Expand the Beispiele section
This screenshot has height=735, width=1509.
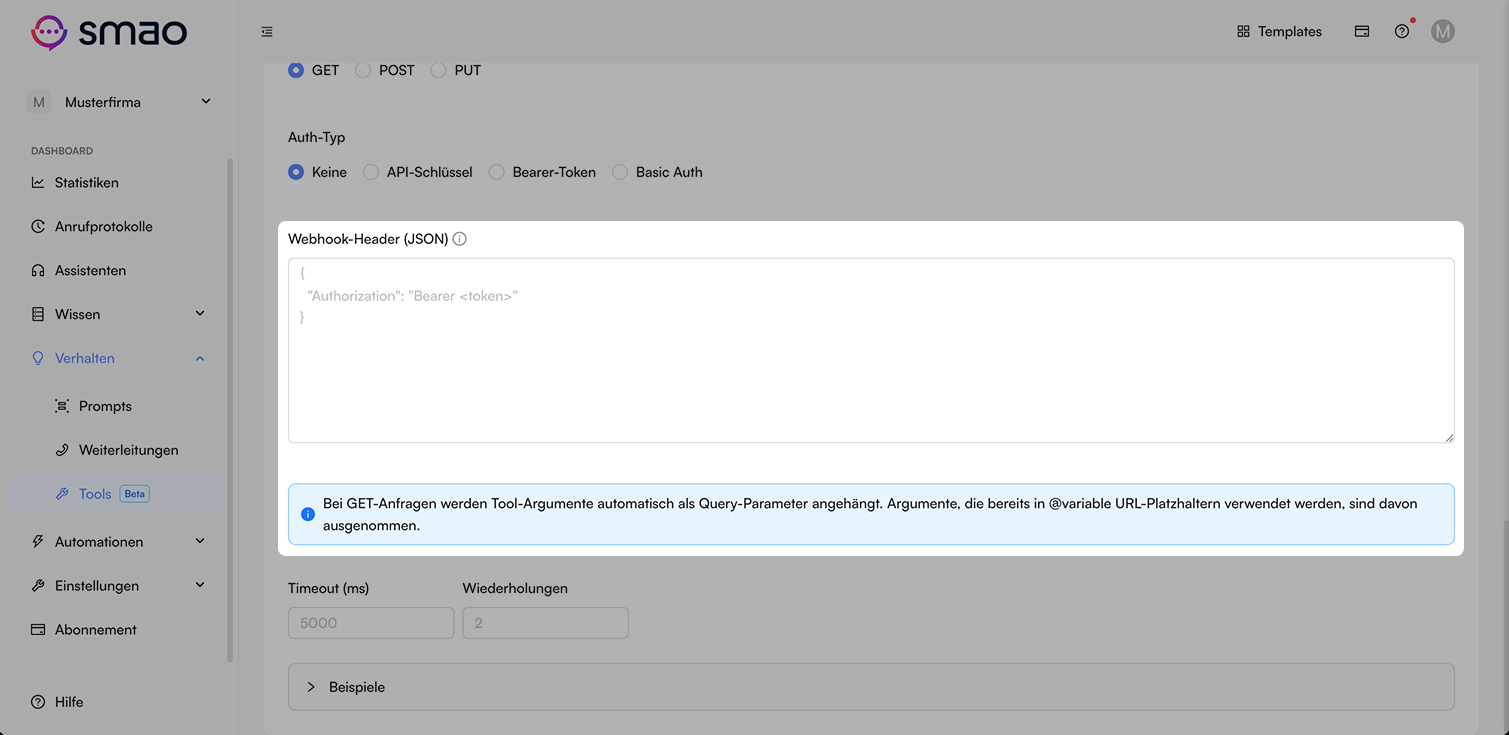[871, 687]
